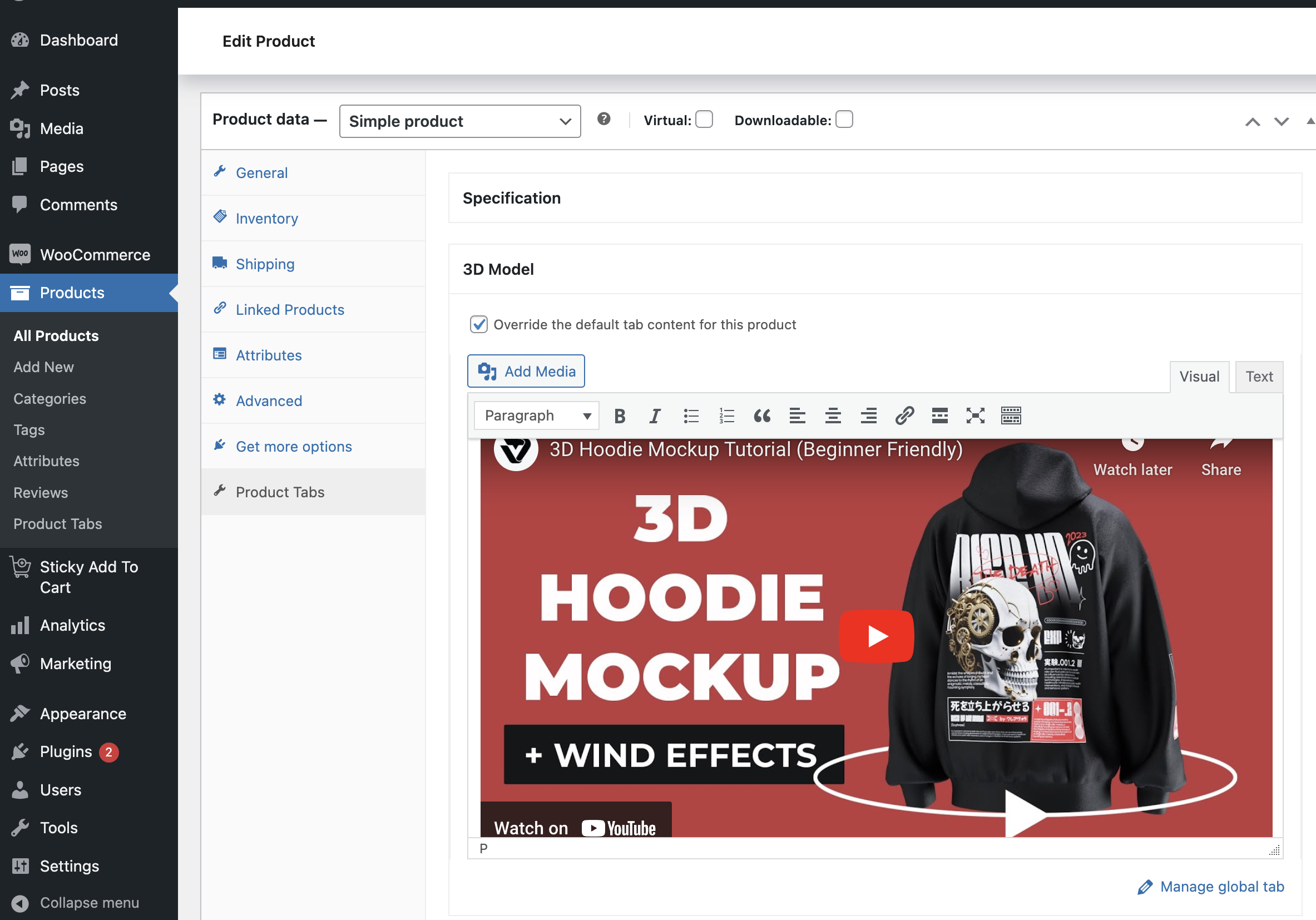This screenshot has height=920, width=1316.
Task: Align text center
Action: pos(833,416)
